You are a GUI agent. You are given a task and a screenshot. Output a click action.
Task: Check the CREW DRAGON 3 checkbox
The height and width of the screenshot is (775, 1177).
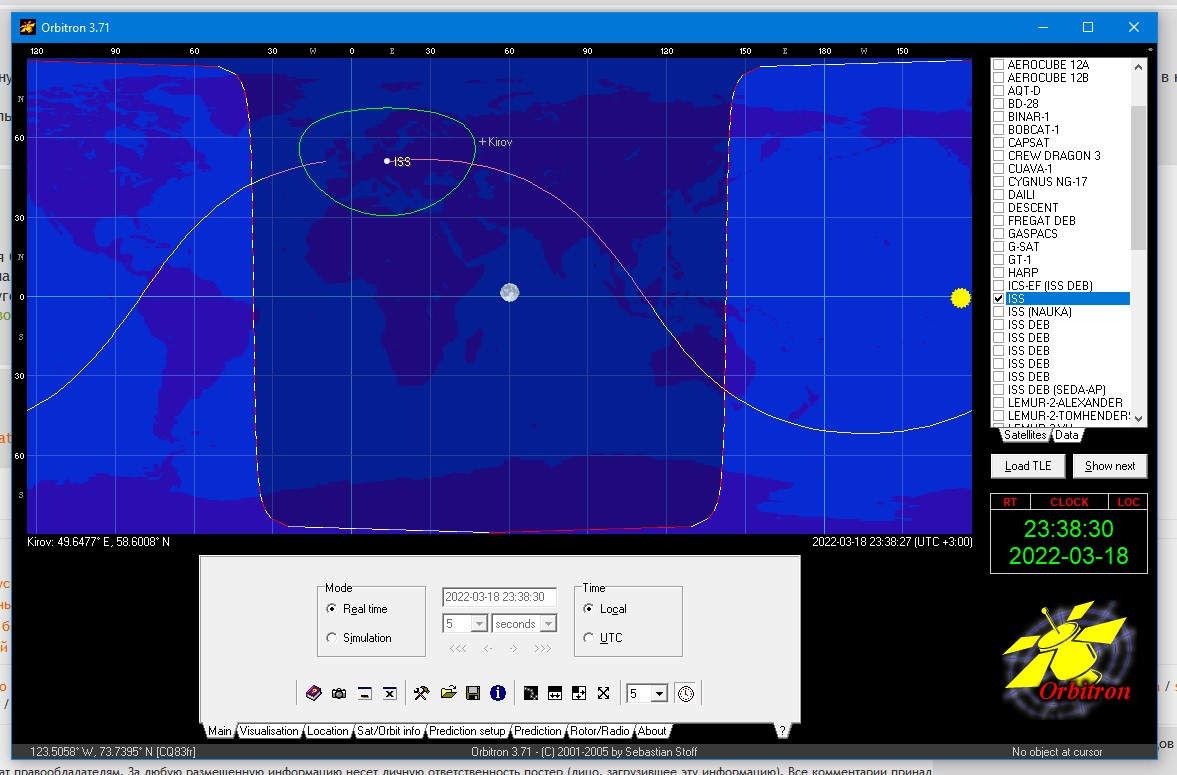tap(998, 155)
